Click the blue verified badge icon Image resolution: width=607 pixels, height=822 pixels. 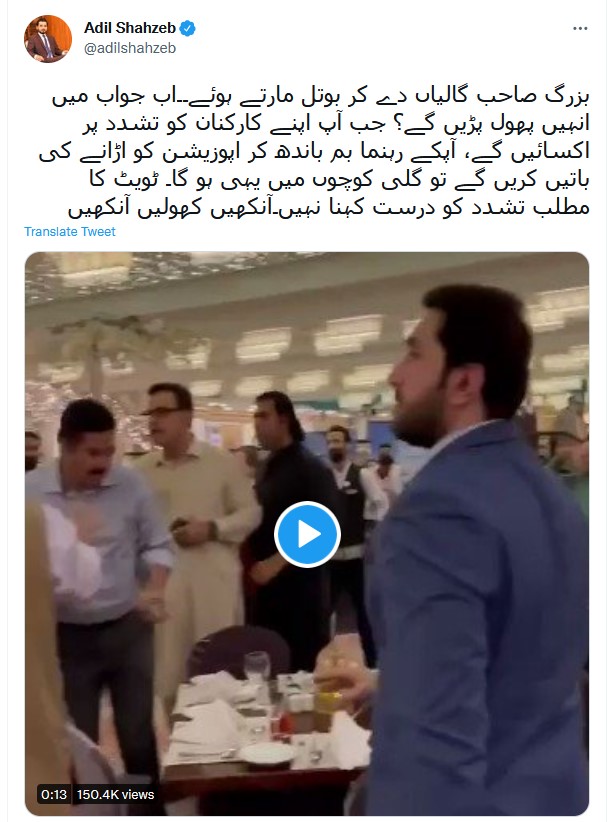[188, 28]
